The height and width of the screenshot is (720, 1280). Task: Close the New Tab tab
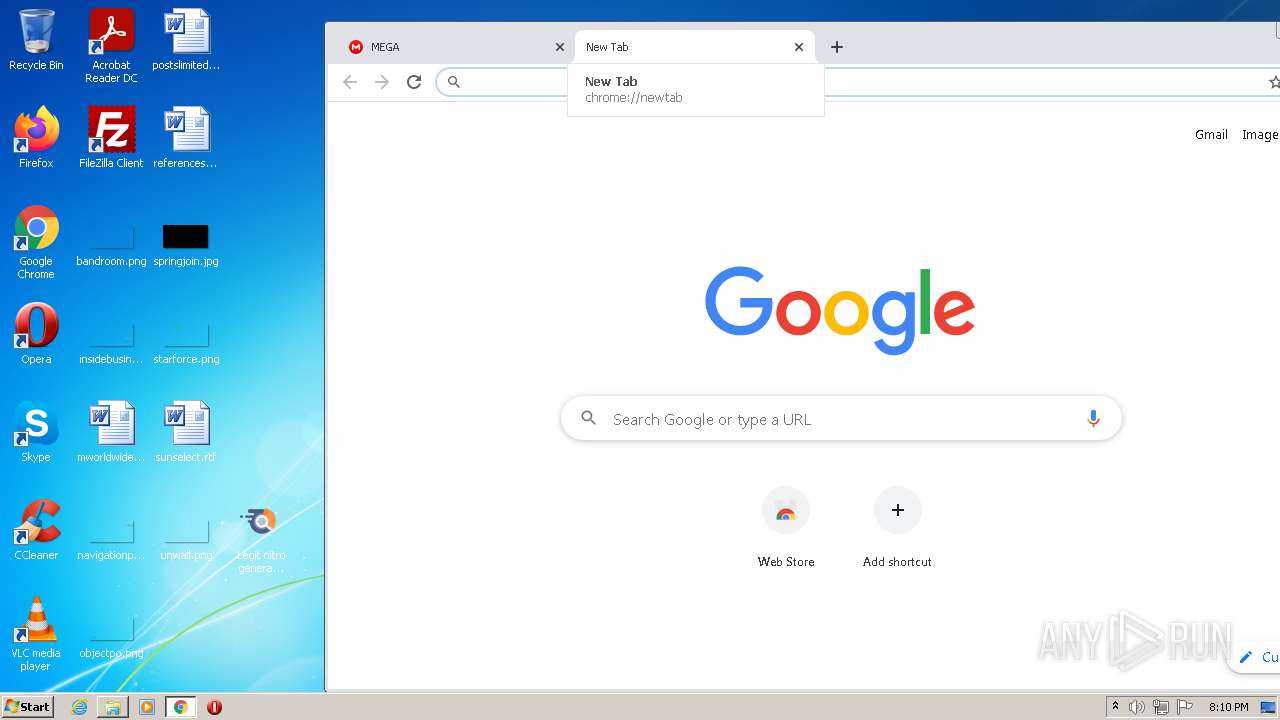799,47
